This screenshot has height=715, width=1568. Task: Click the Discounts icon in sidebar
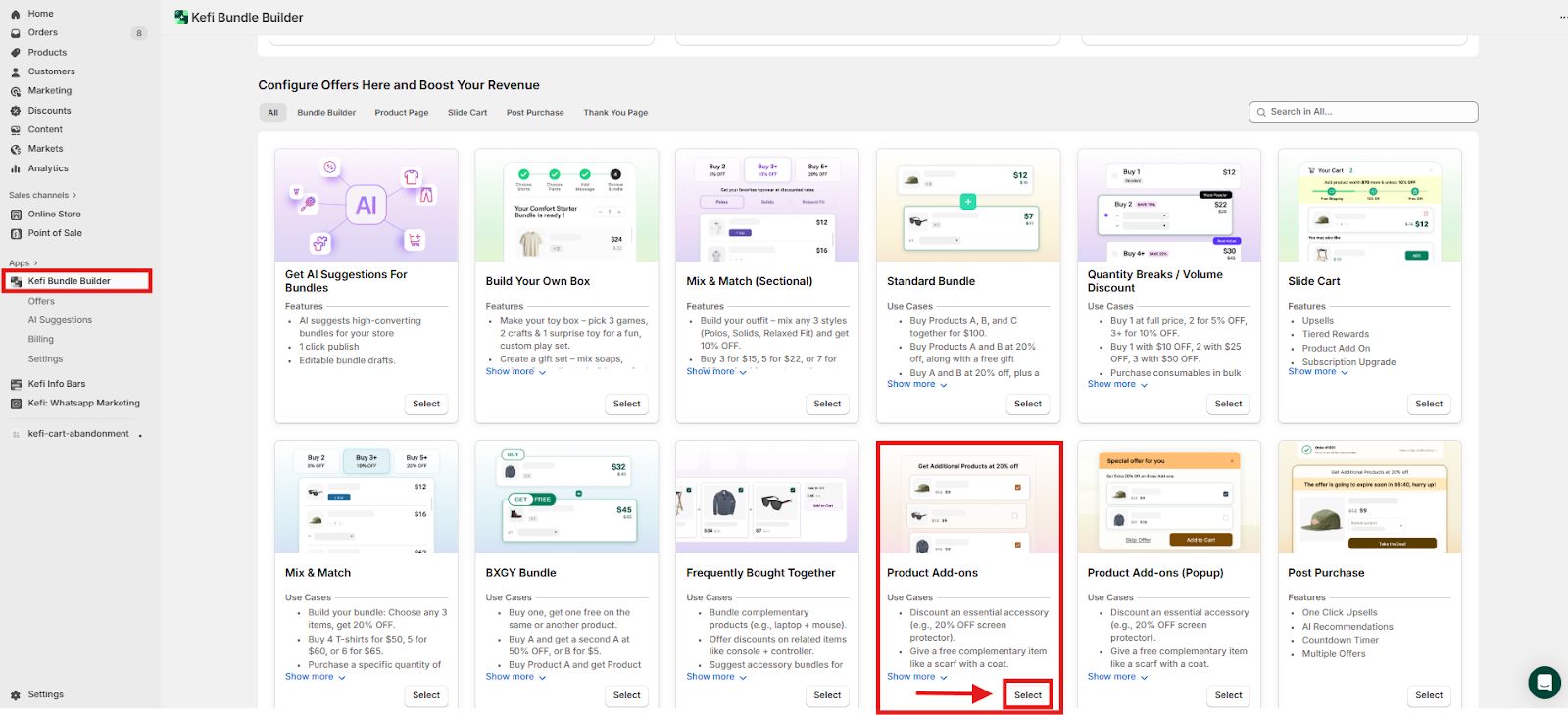(x=16, y=111)
